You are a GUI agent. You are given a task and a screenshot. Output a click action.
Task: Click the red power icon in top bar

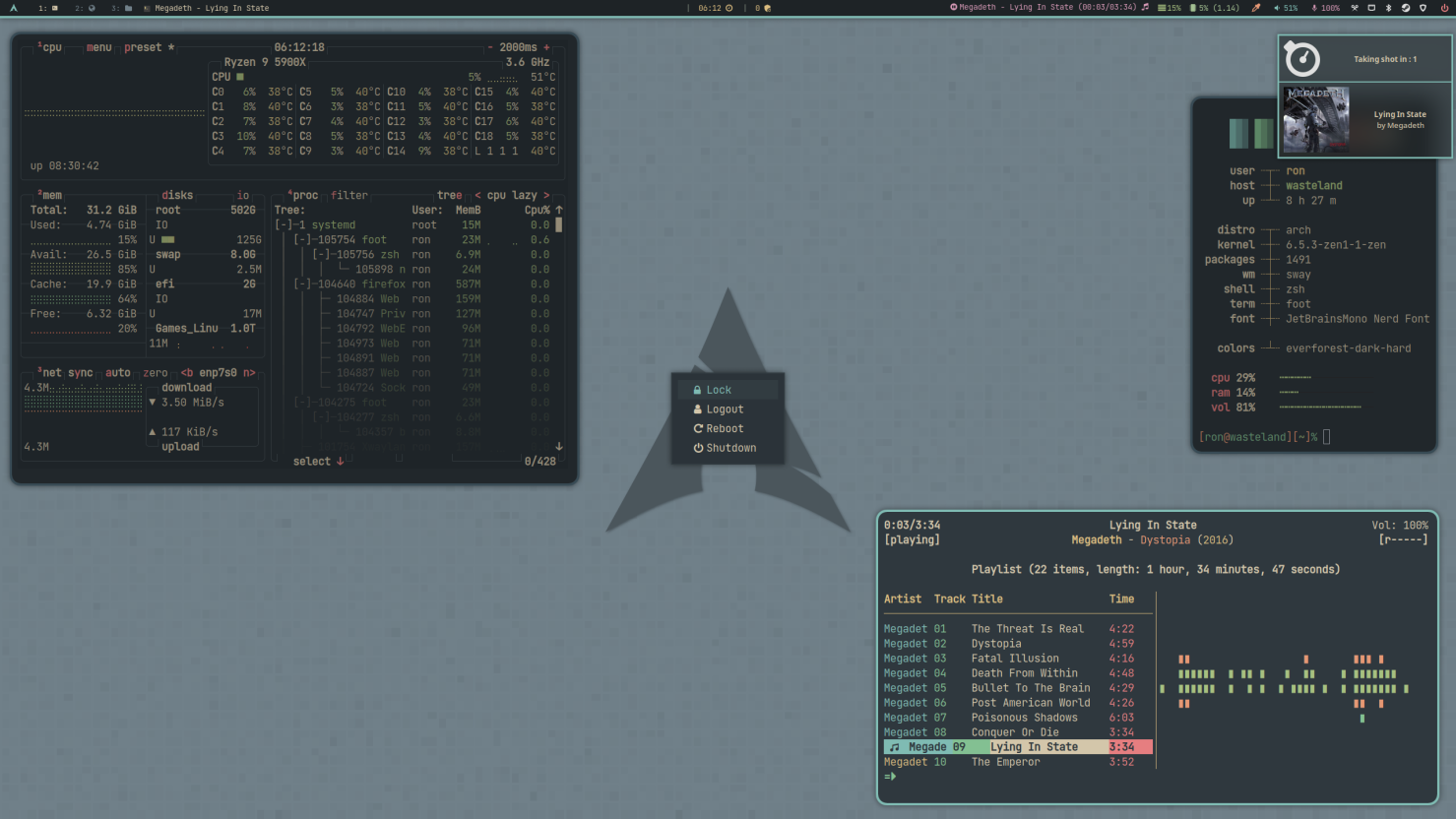(1444, 8)
